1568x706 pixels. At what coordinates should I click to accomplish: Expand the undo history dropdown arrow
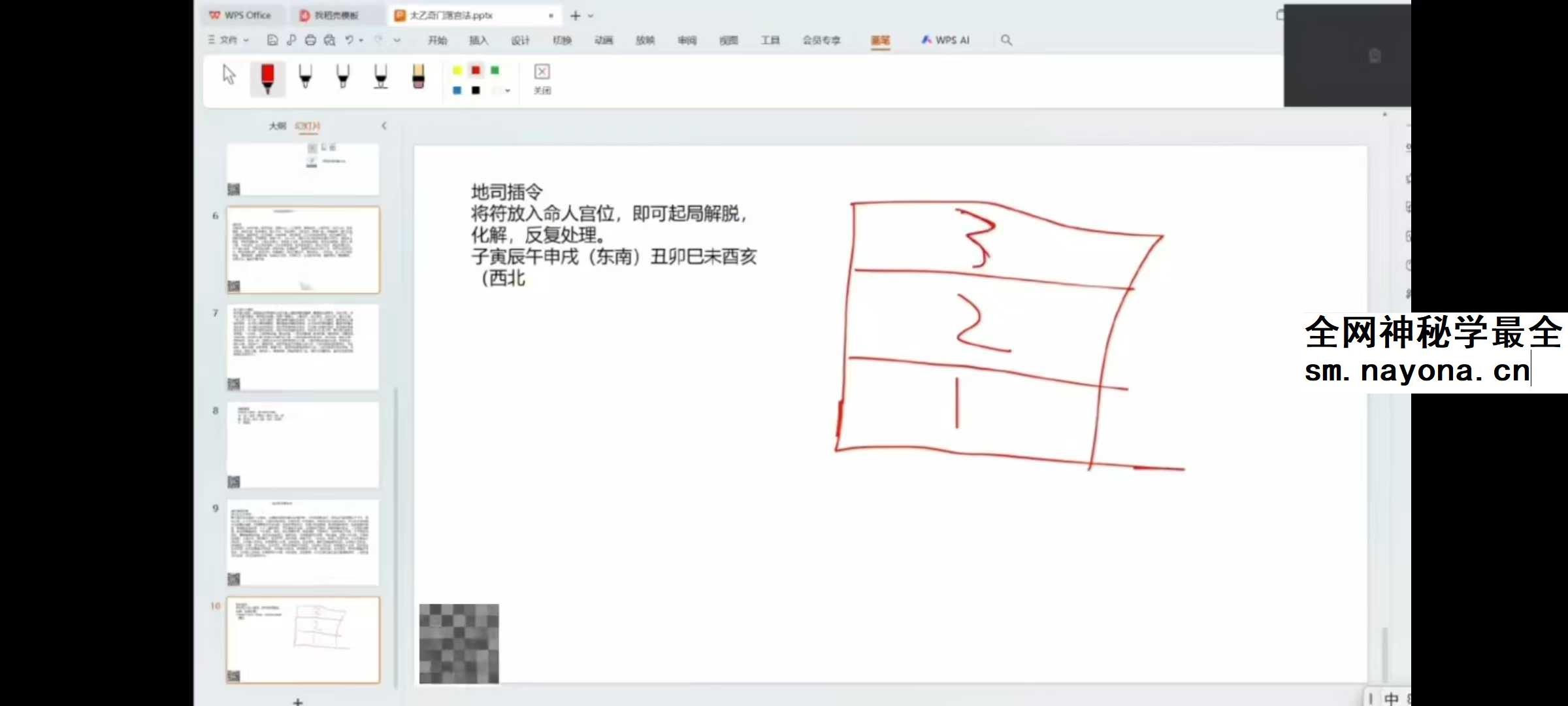tap(361, 41)
